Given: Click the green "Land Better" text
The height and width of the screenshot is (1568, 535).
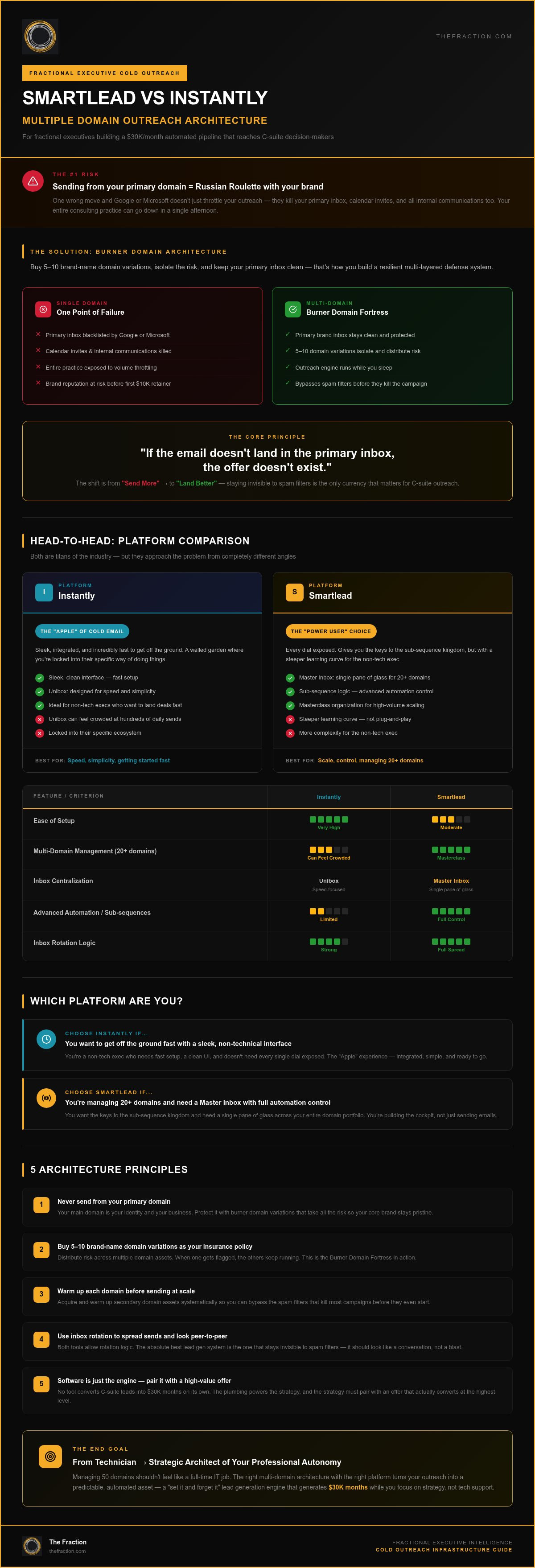Looking at the screenshot, I should 196,483.
